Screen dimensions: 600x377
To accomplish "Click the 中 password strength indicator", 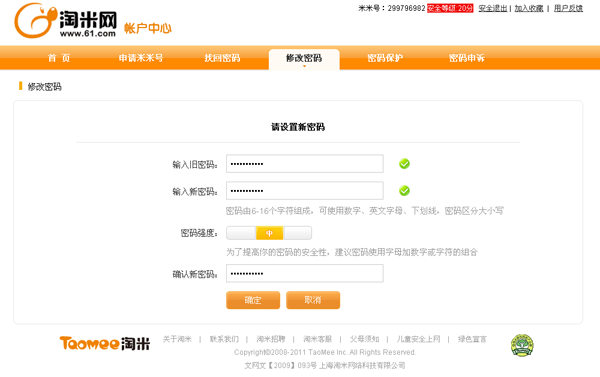I will (x=269, y=233).
